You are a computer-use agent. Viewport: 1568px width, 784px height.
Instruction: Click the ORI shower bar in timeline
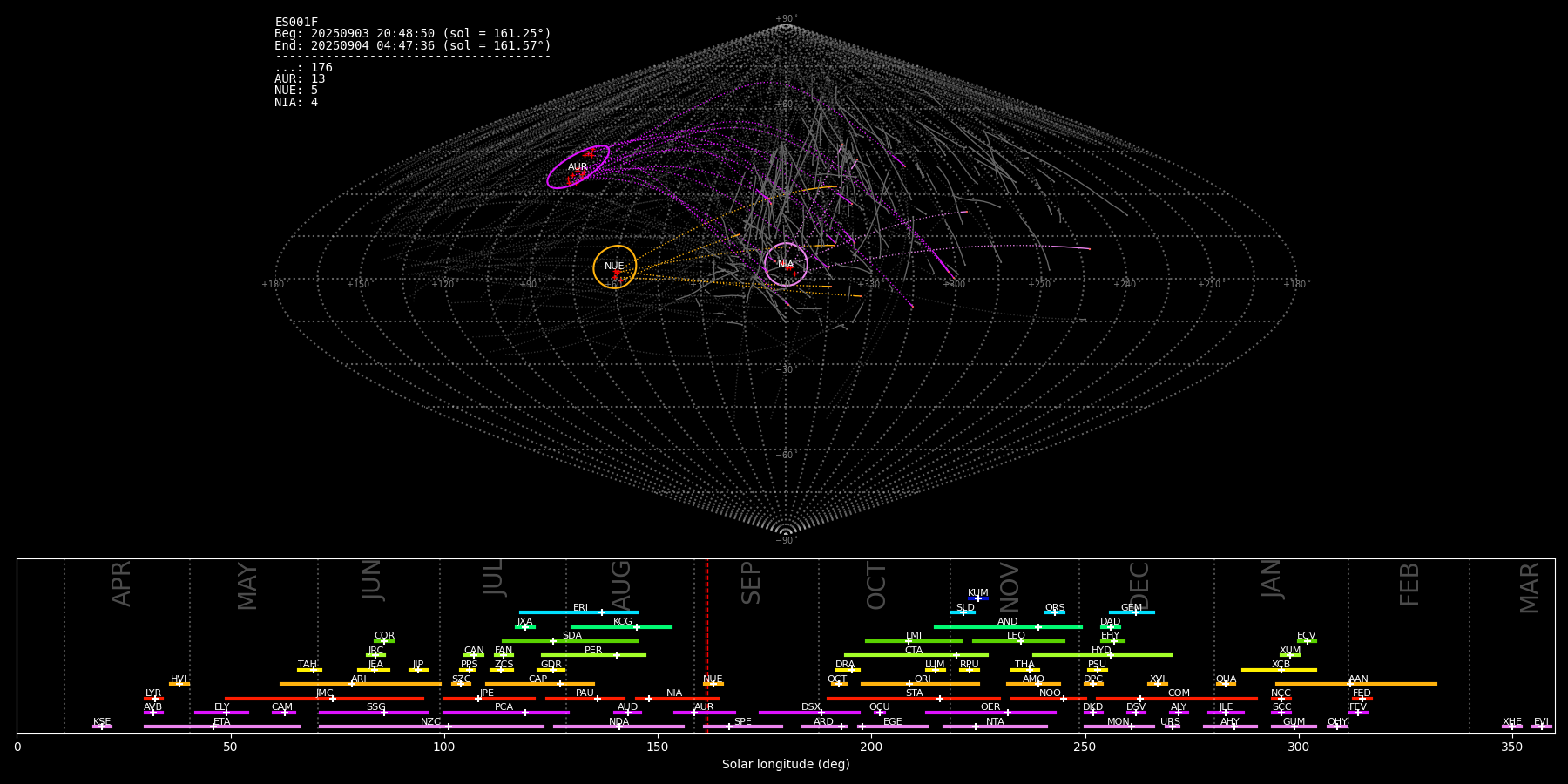tap(920, 684)
